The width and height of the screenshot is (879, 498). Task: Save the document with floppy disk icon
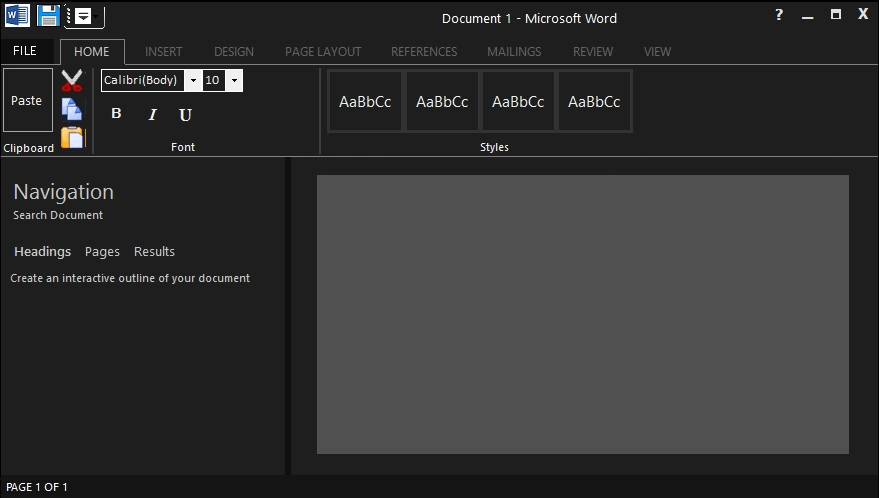tap(48, 15)
